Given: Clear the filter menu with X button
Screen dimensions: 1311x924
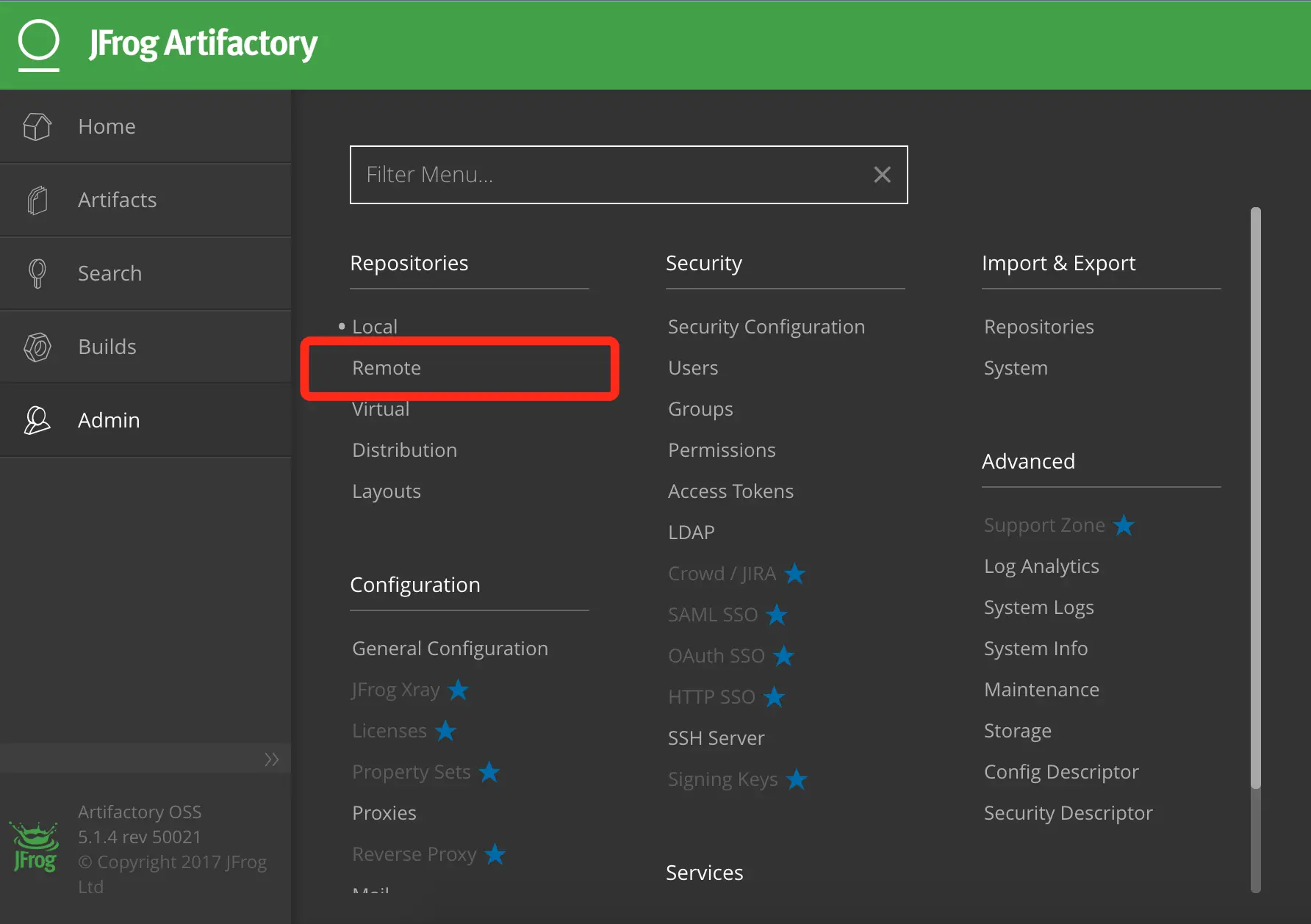Looking at the screenshot, I should point(882,175).
